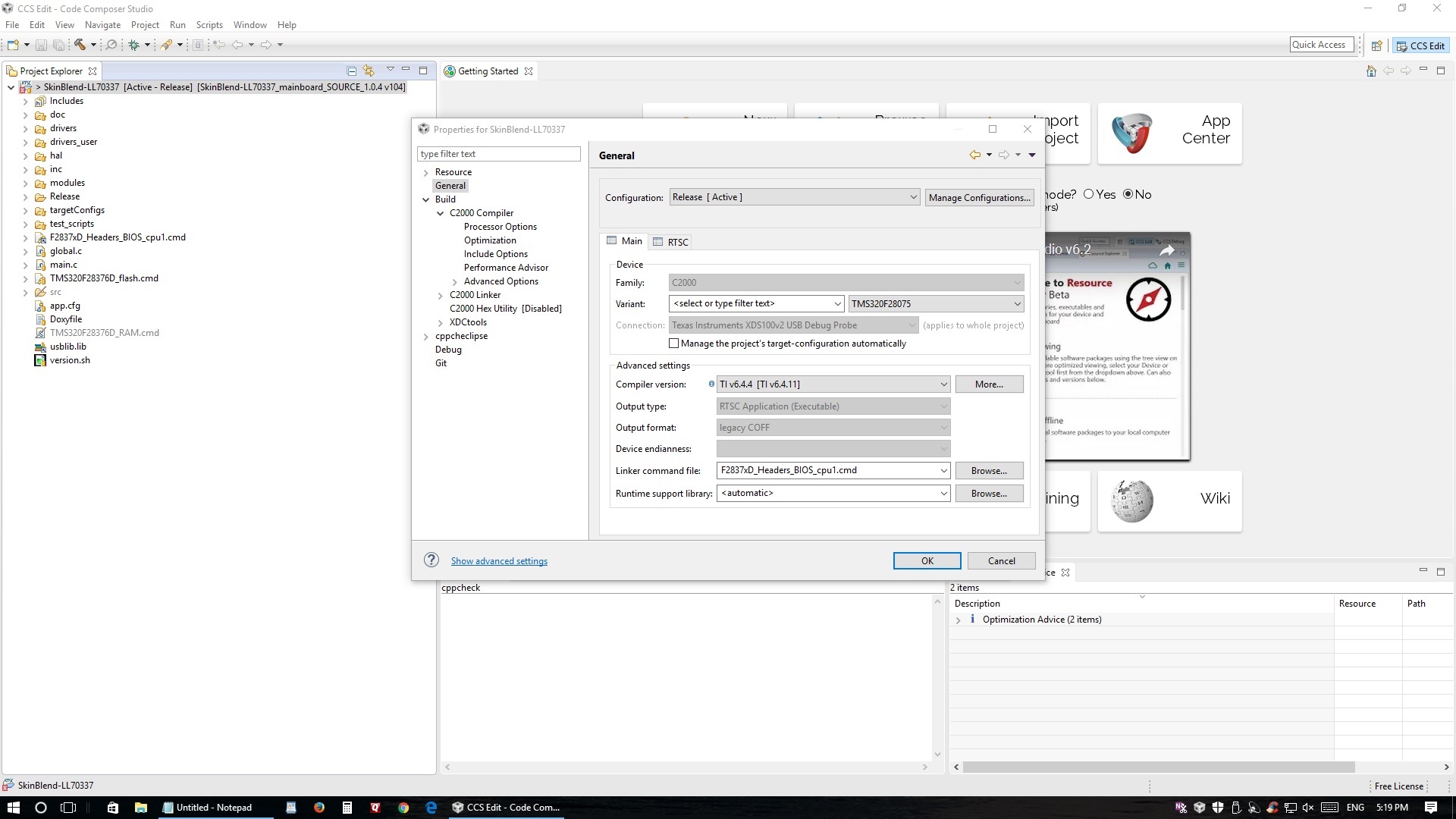This screenshot has height=819, width=1456.
Task: Select main.c in Project Explorer
Action: 64,265
